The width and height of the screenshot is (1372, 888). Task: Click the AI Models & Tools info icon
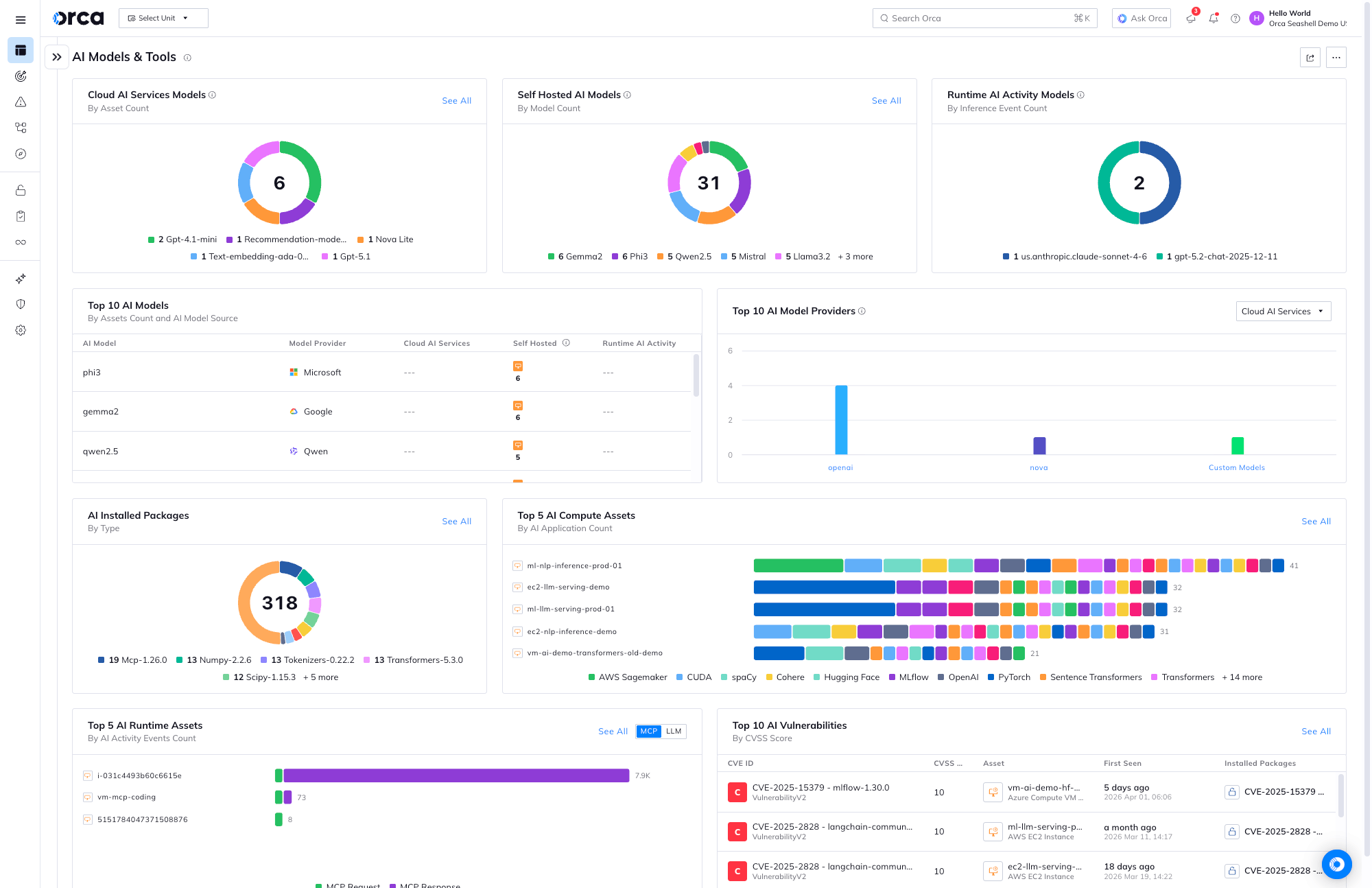pos(187,58)
